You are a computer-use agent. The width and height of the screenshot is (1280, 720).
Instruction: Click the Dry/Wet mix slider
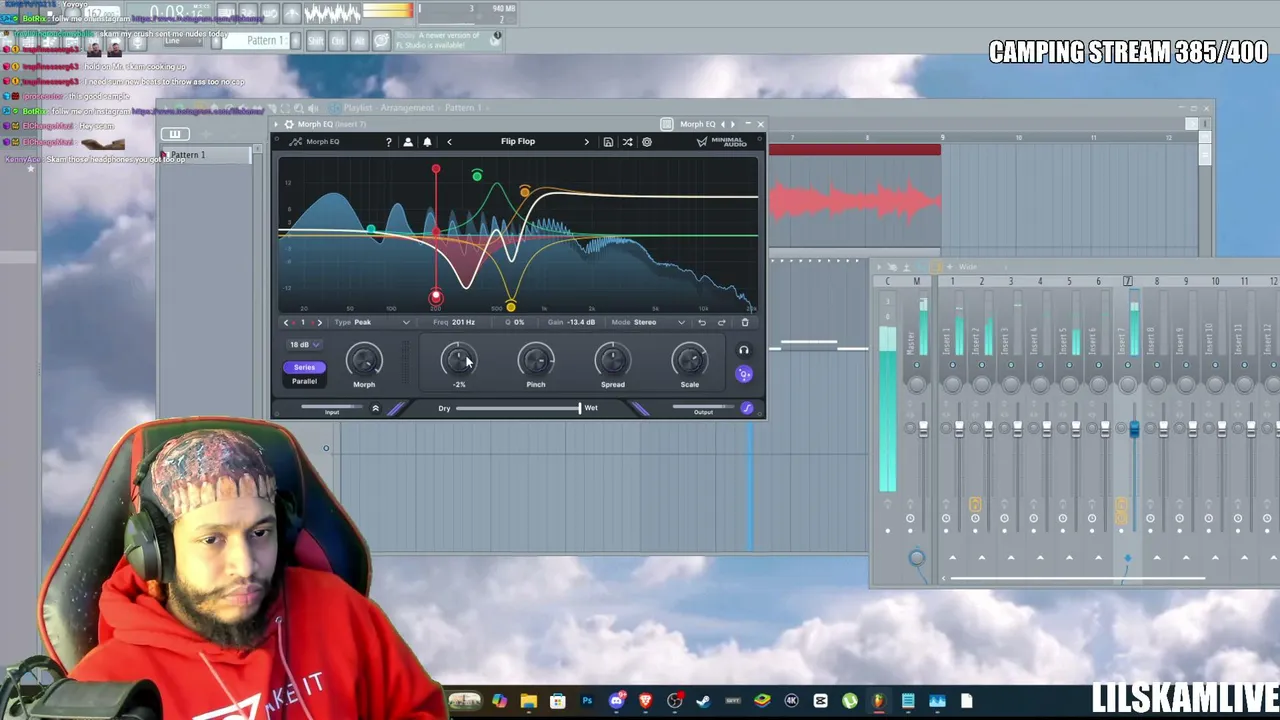(517, 408)
